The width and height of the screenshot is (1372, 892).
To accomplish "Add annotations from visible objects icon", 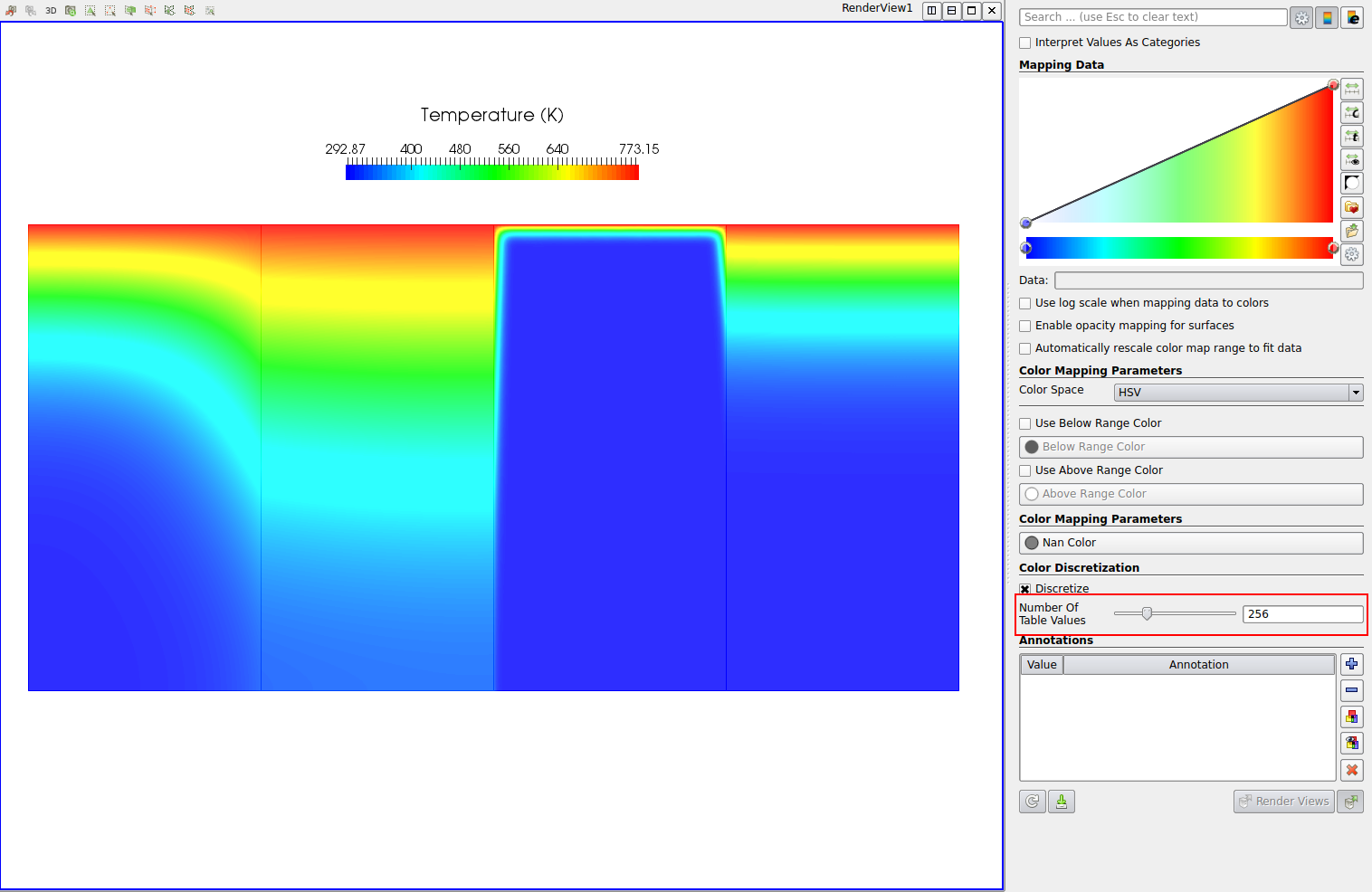I will tap(1352, 743).
